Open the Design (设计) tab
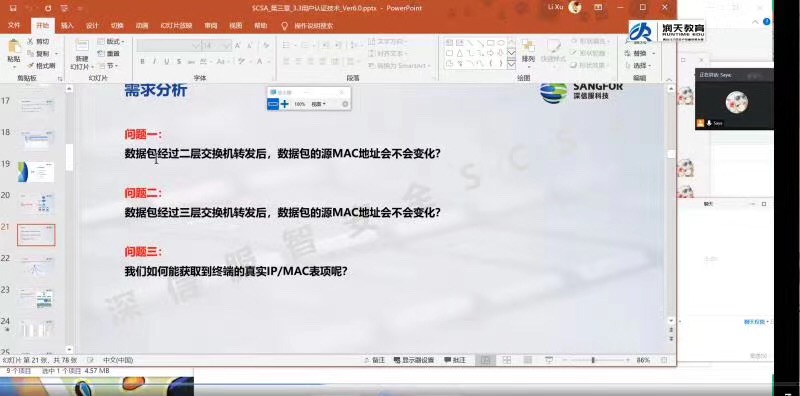800x396 pixels. pos(92,26)
